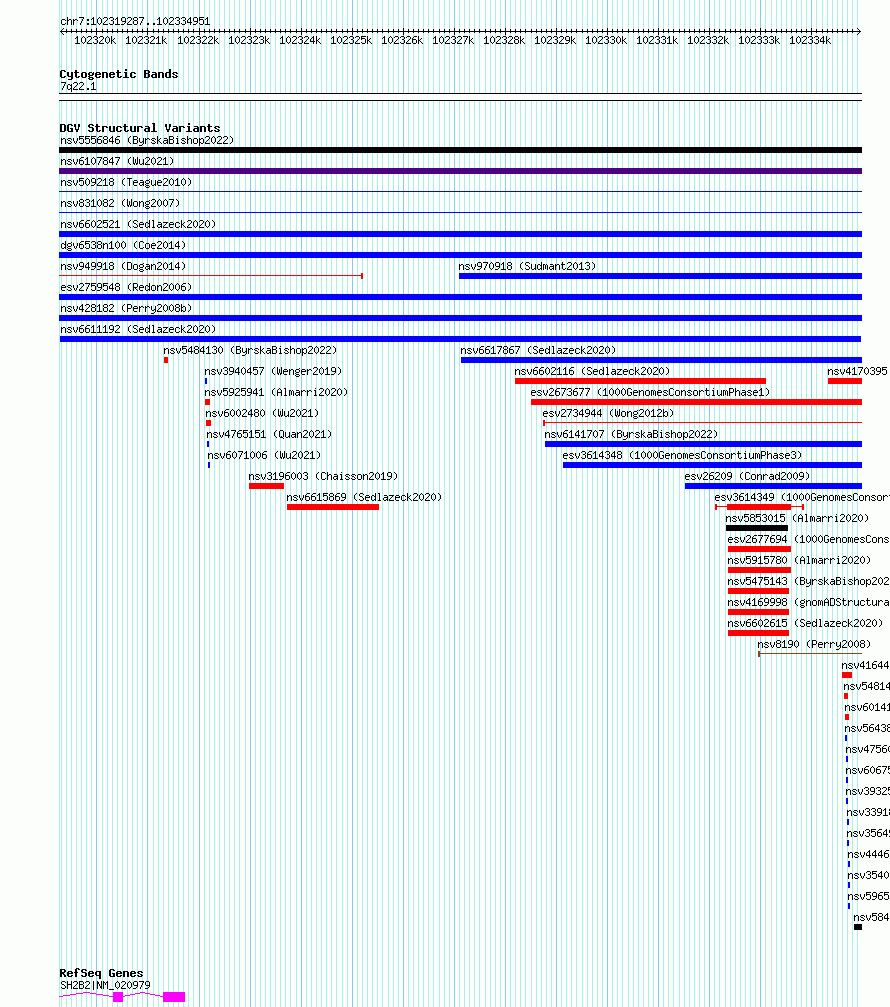Image resolution: width=890 pixels, height=1007 pixels.
Task: Click the large magenta SH2B2 exon block
Action: click(x=174, y=997)
